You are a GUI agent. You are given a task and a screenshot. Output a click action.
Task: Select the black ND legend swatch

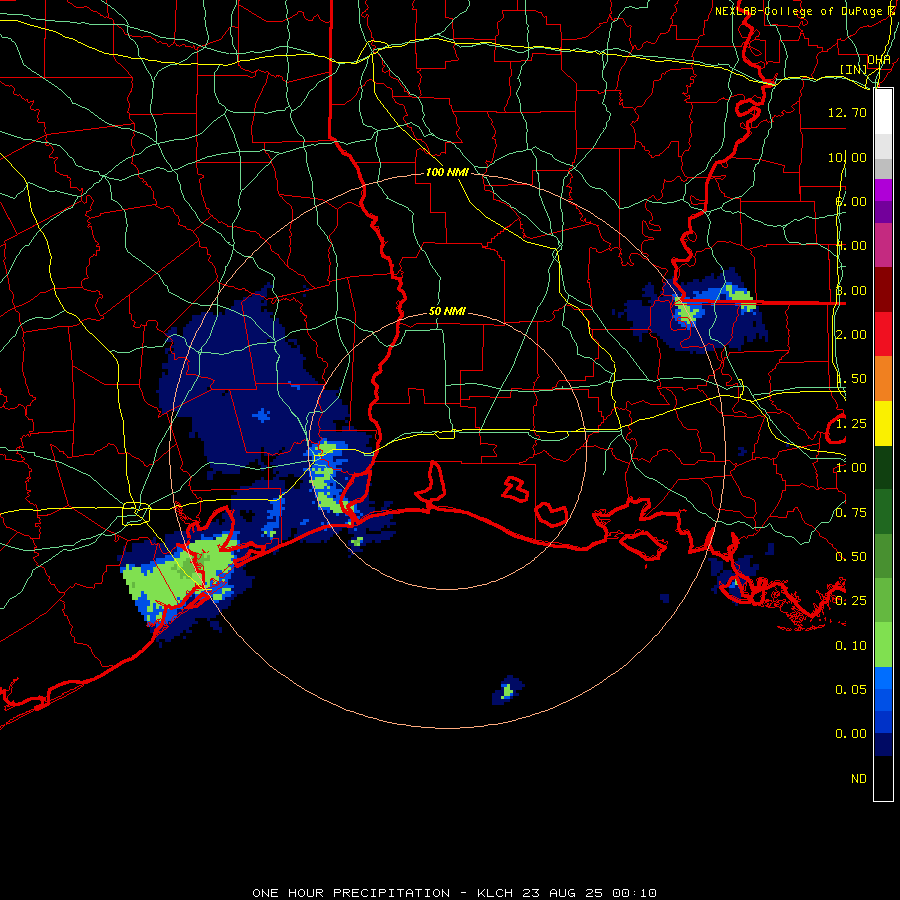click(883, 778)
